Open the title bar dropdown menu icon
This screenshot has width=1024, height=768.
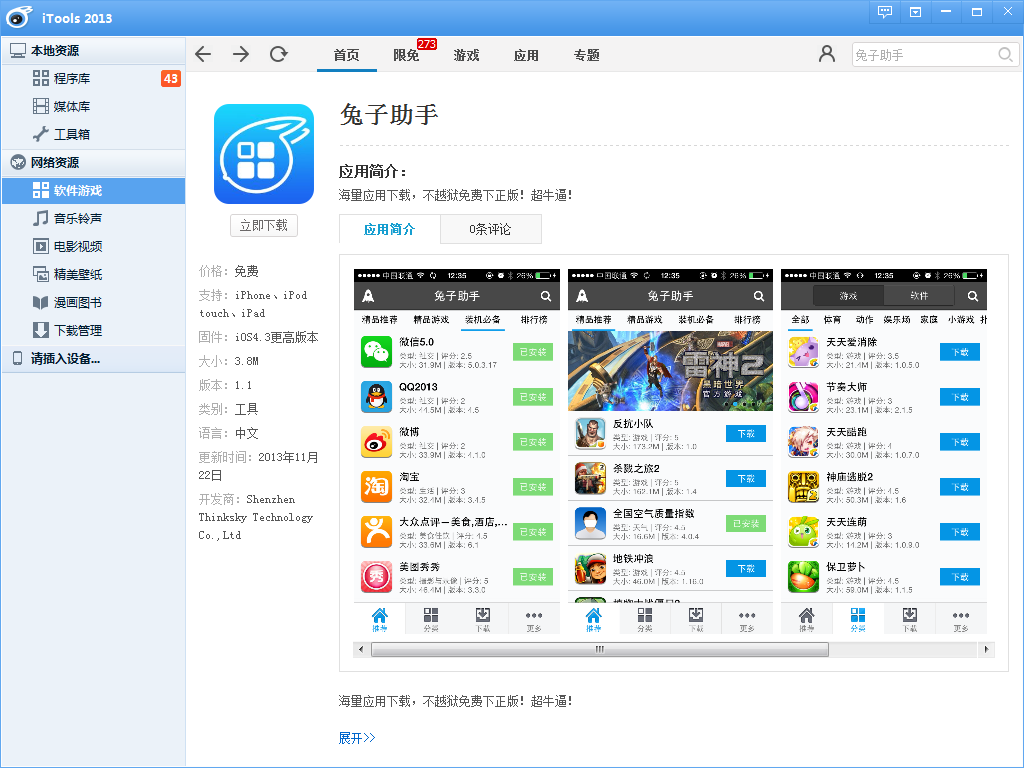pos(915,12)
